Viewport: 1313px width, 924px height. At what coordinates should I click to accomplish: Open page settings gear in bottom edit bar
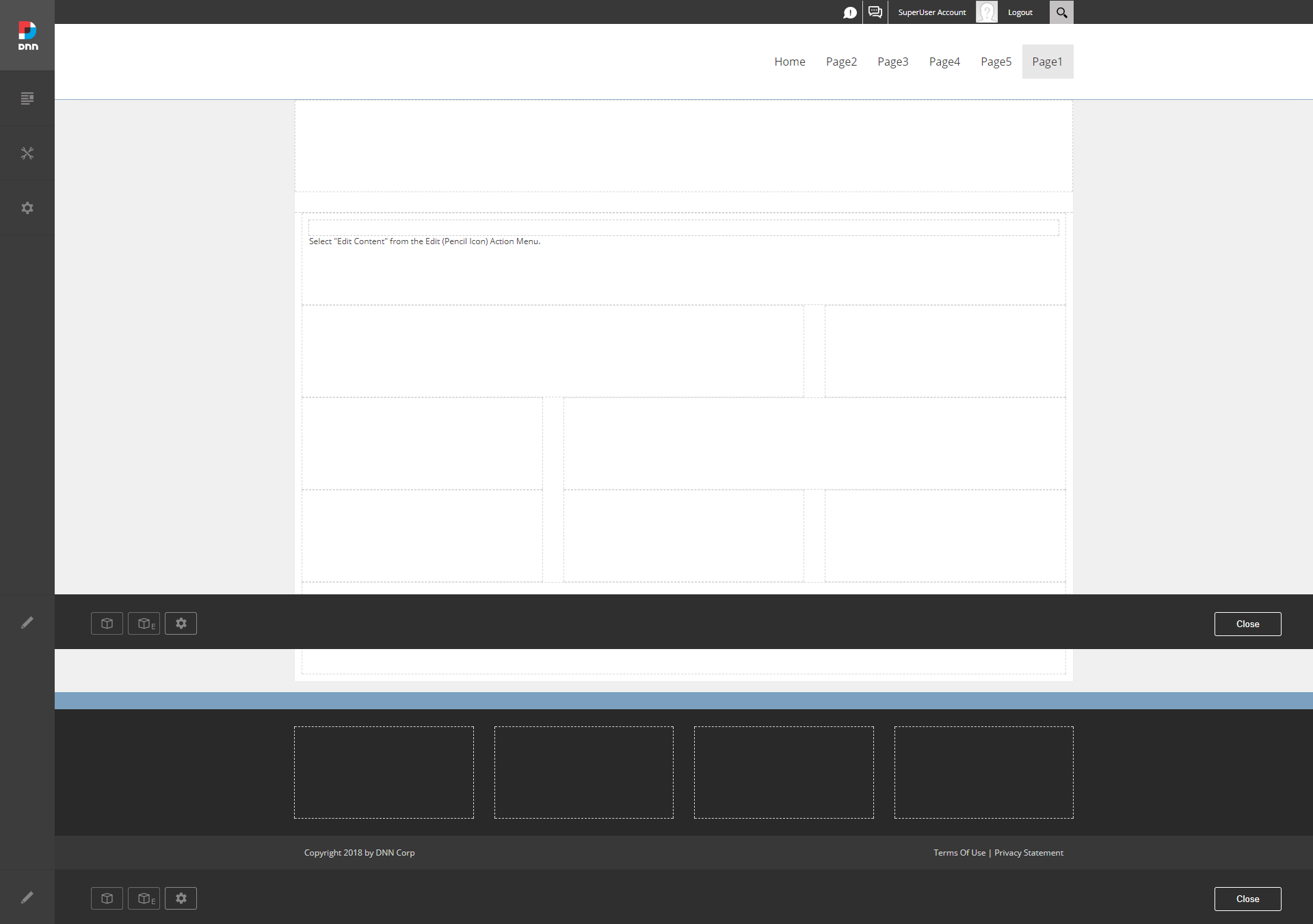click(181, 898)
